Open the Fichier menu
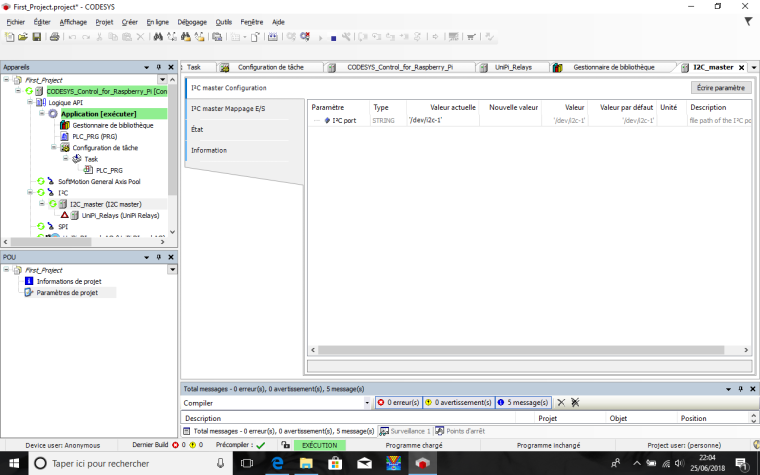The width and height of the screenshot is (760, 475). (x=16, y=22)
